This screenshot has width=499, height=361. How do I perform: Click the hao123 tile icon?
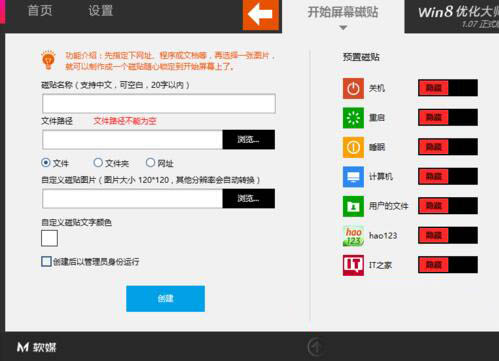(x=353, y=236)
